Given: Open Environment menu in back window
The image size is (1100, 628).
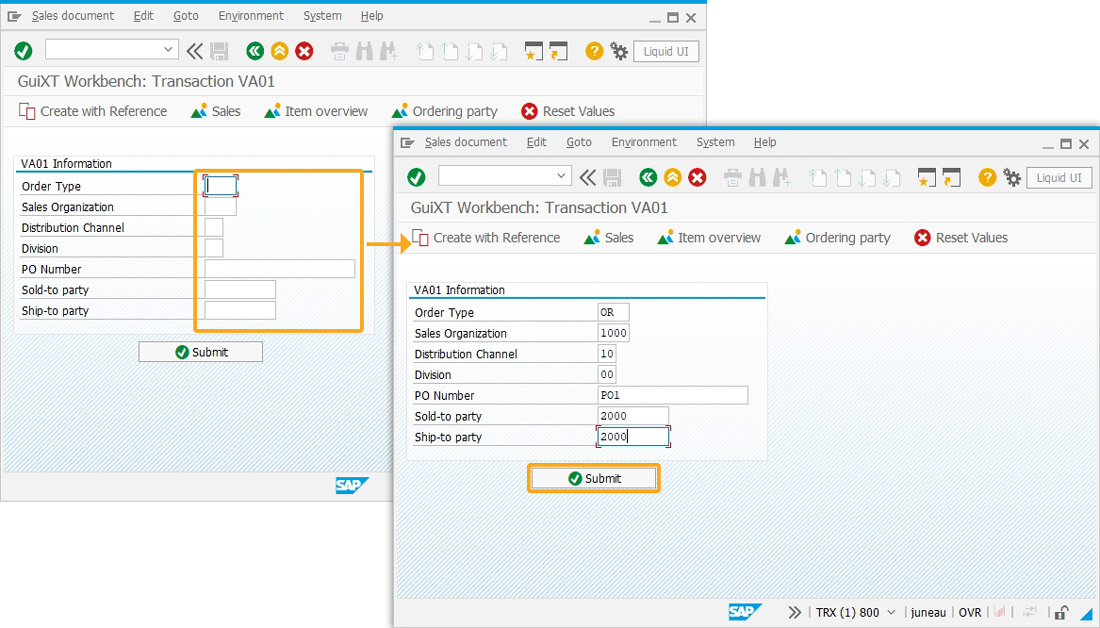Looking at the screenshot, I should pos(251,15).
